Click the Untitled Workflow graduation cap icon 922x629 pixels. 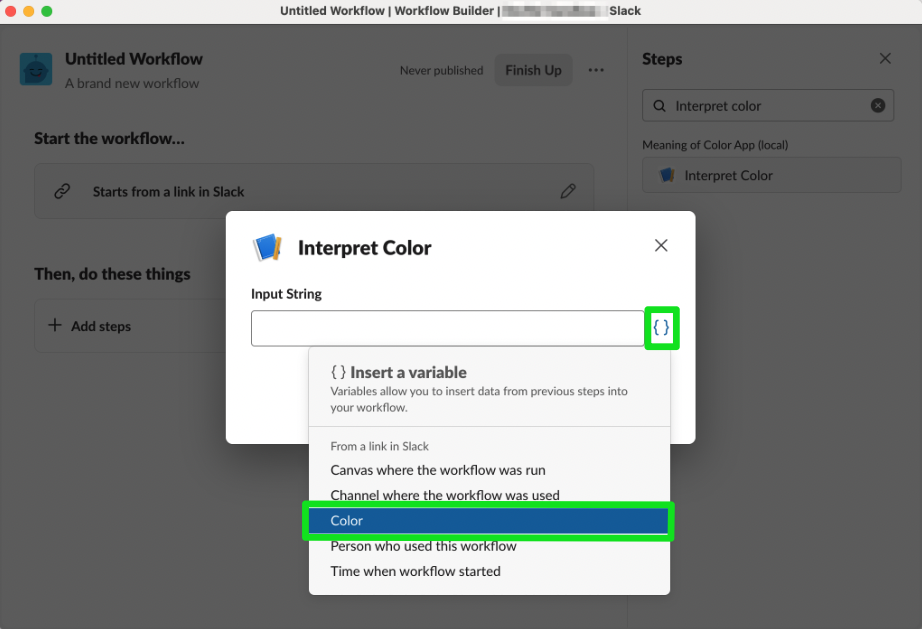(x=36, y=69)
